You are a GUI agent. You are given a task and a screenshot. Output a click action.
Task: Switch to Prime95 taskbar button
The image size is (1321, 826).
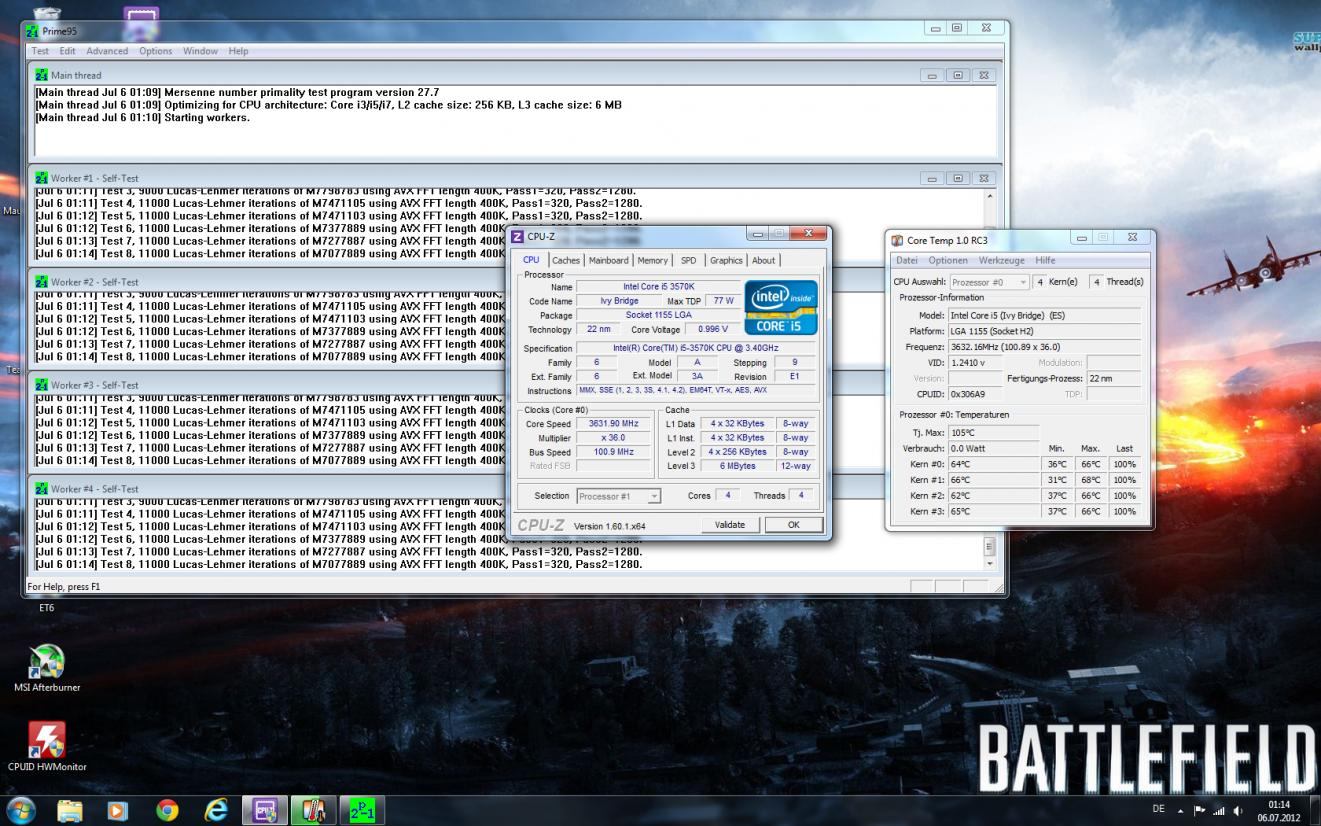click(x=360, y=810)
